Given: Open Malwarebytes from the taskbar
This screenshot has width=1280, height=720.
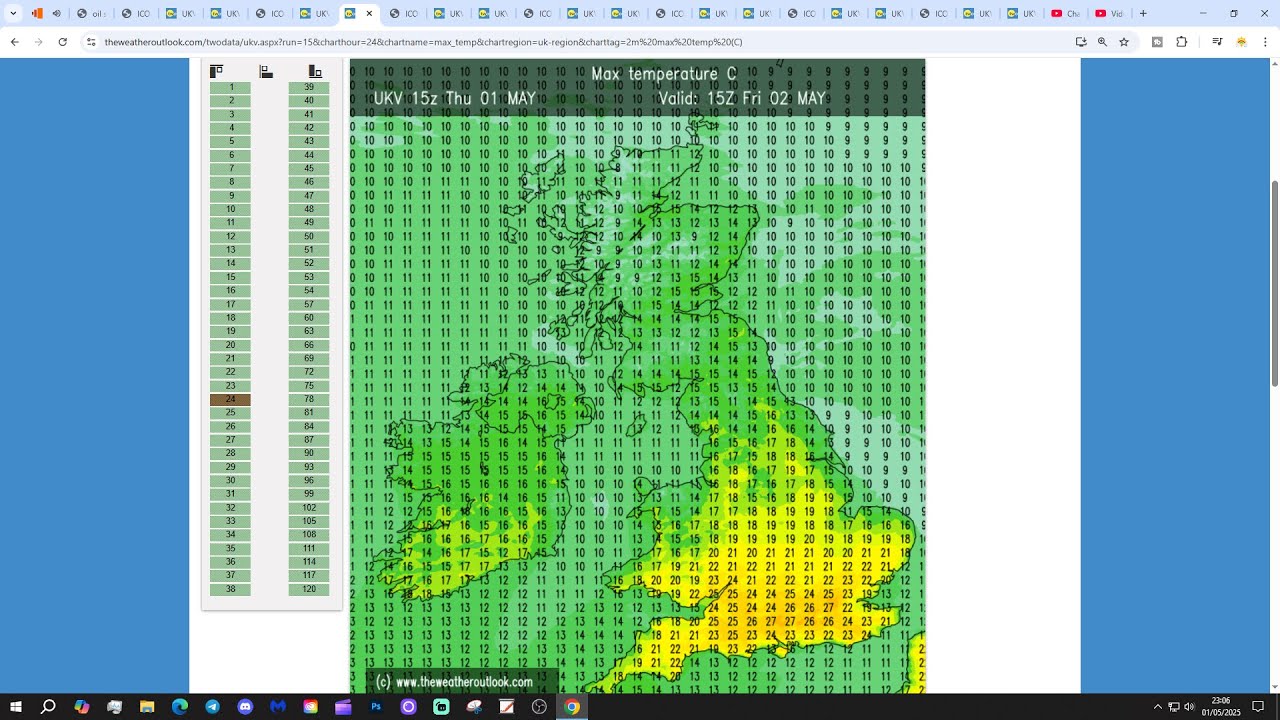Looking at the screenshot, I should point(278,707).
